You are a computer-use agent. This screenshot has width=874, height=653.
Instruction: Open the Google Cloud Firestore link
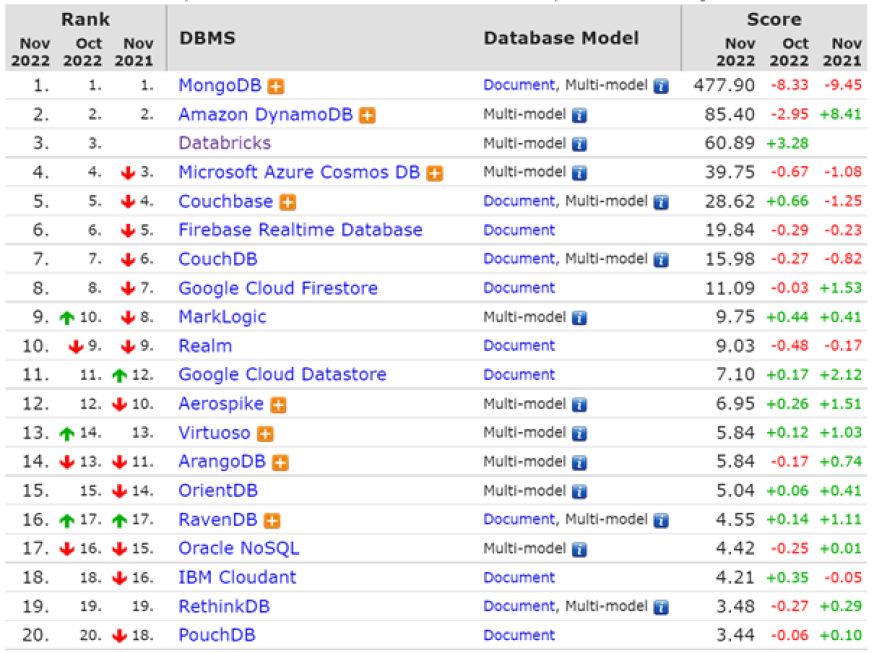tap(278, 288)
